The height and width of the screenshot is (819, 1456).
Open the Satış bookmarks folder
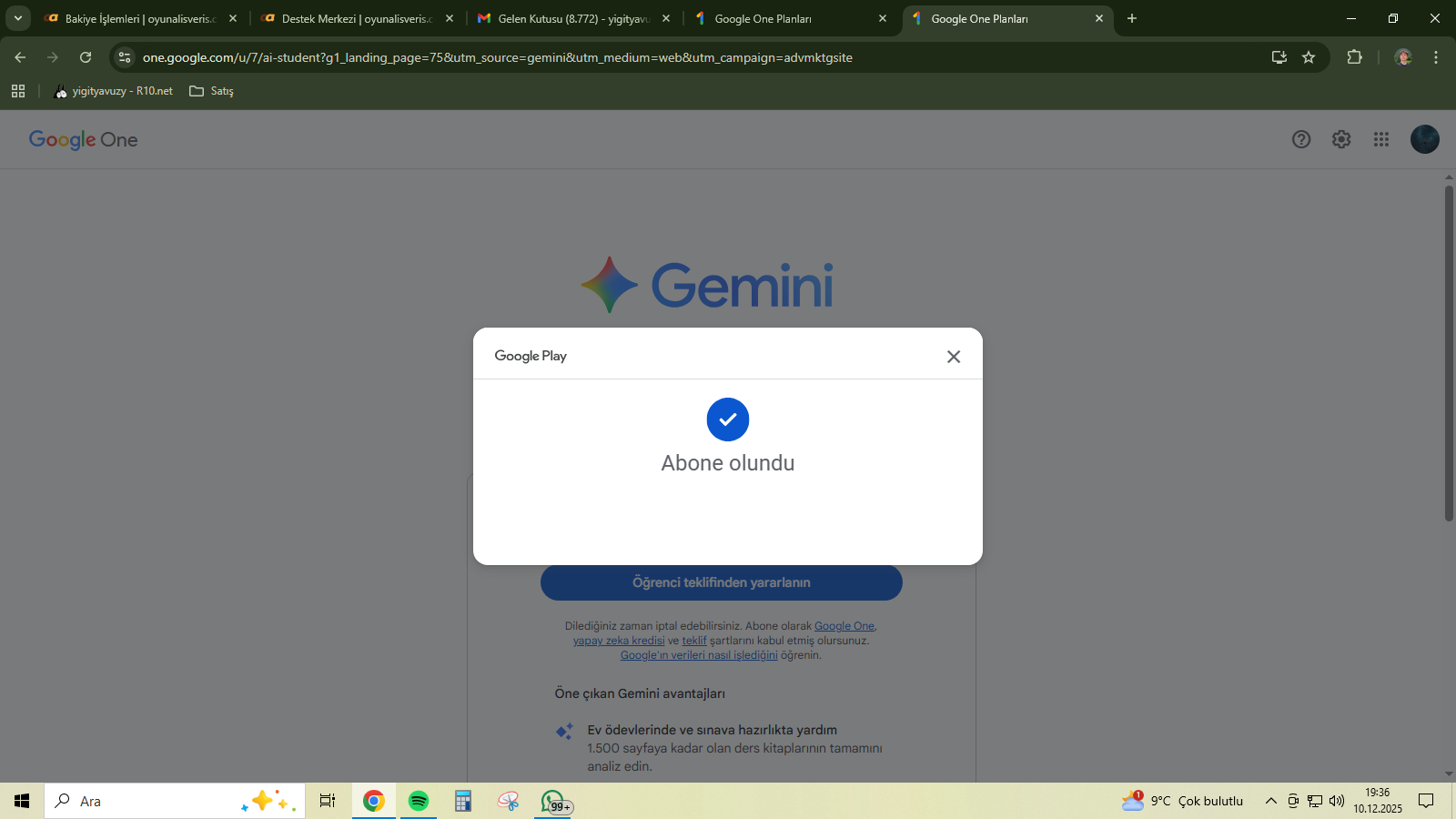[211, 91]
